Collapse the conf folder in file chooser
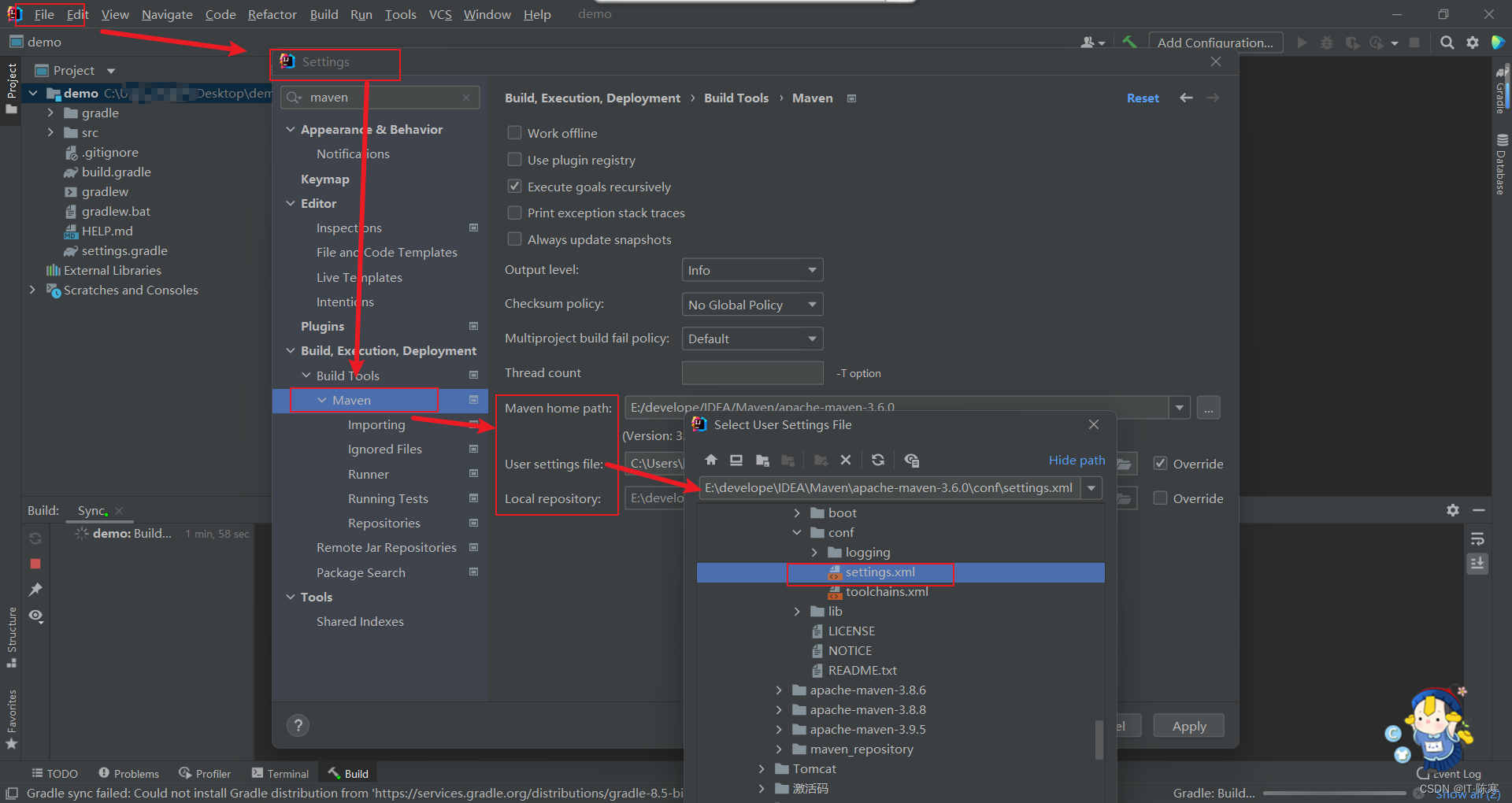This screenshot has width=1512, height=803. point(797,532)
